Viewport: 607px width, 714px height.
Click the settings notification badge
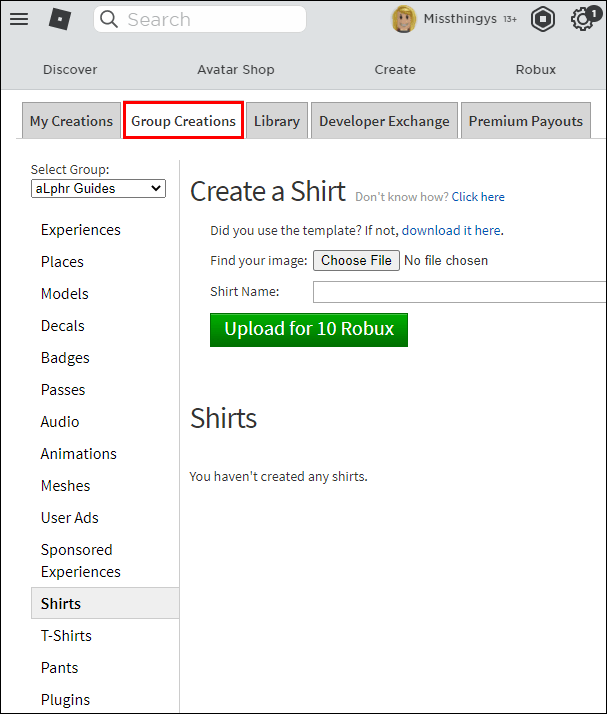[594, 13]
